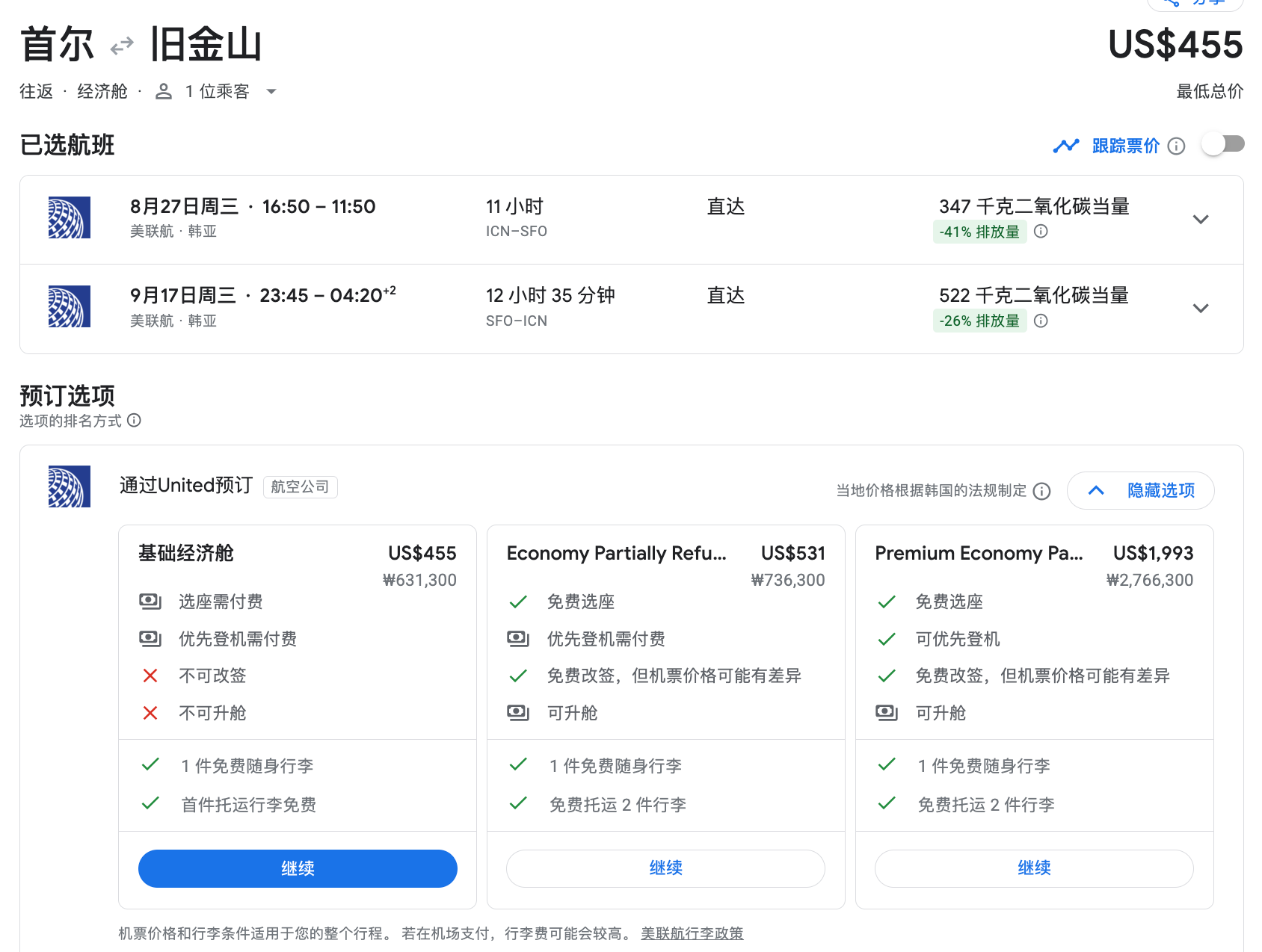Toggle the 跟踪票价 price tracking switch

pyautogui.click(x=1222, y=144)
